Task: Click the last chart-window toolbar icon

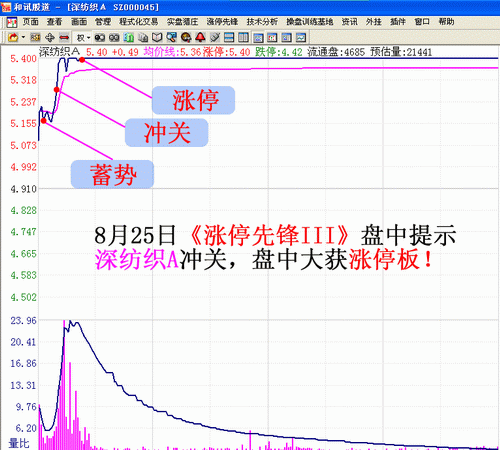Action: [x=301, y=37]
